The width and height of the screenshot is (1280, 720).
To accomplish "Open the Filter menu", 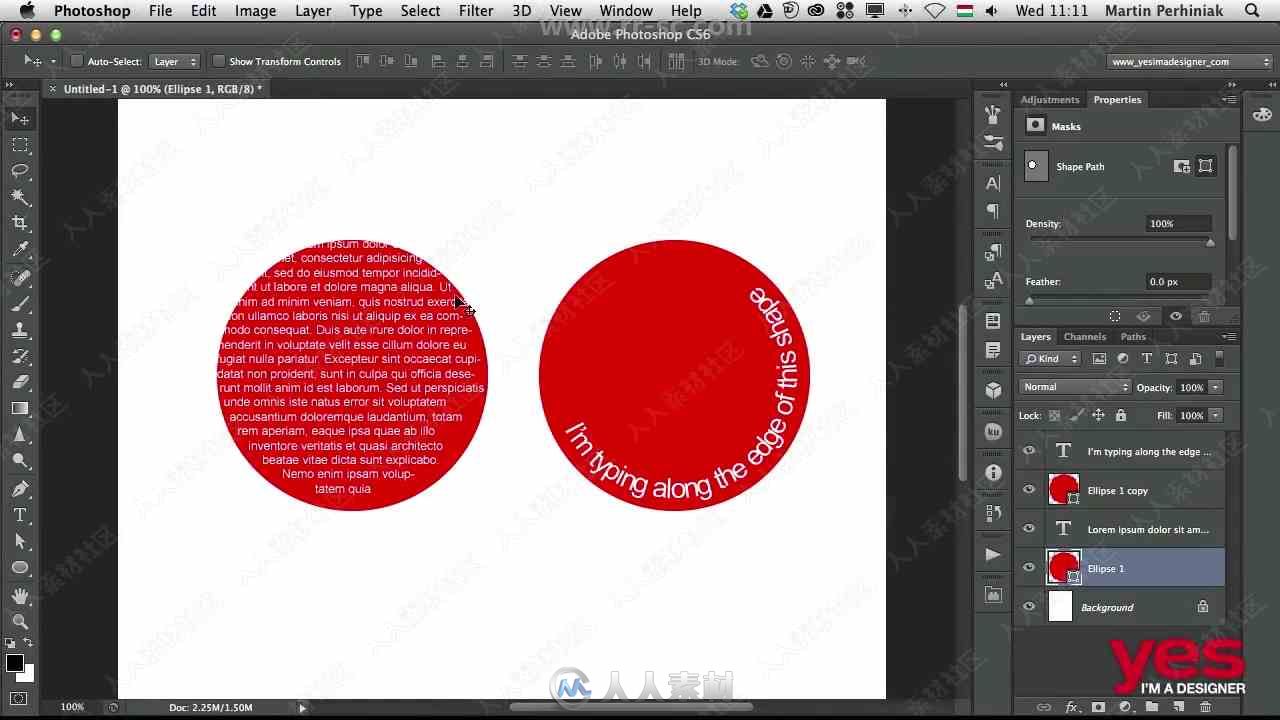I will 476,11.
